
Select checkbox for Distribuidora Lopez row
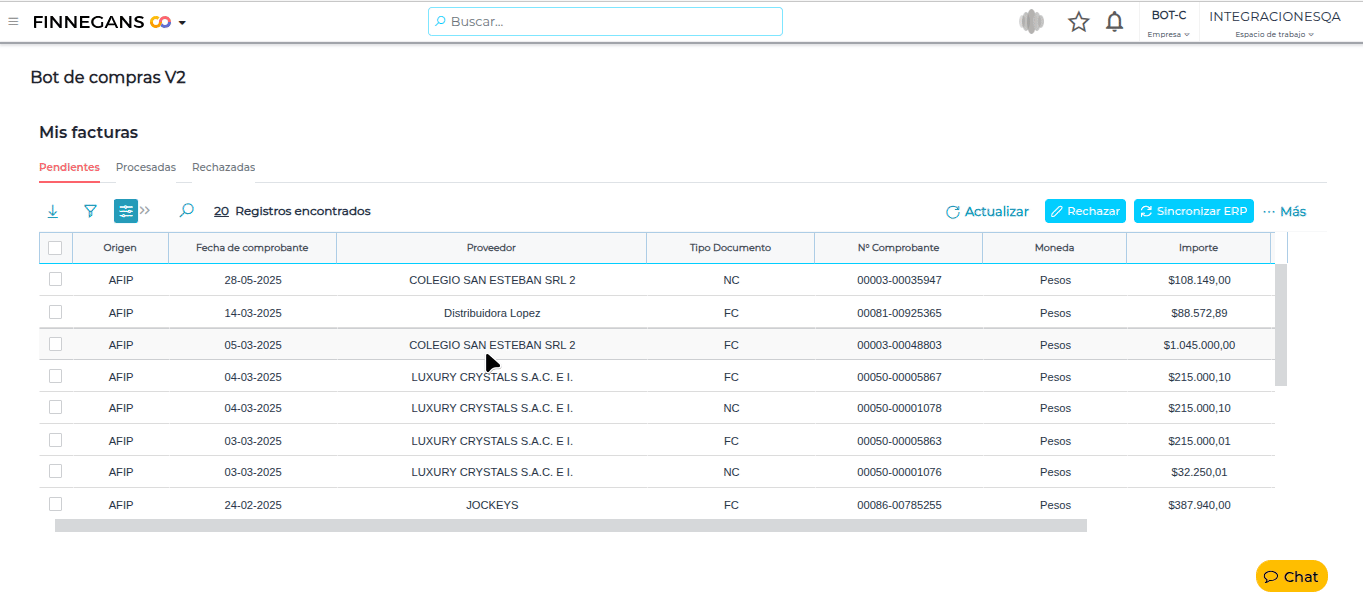pos(55,312)
